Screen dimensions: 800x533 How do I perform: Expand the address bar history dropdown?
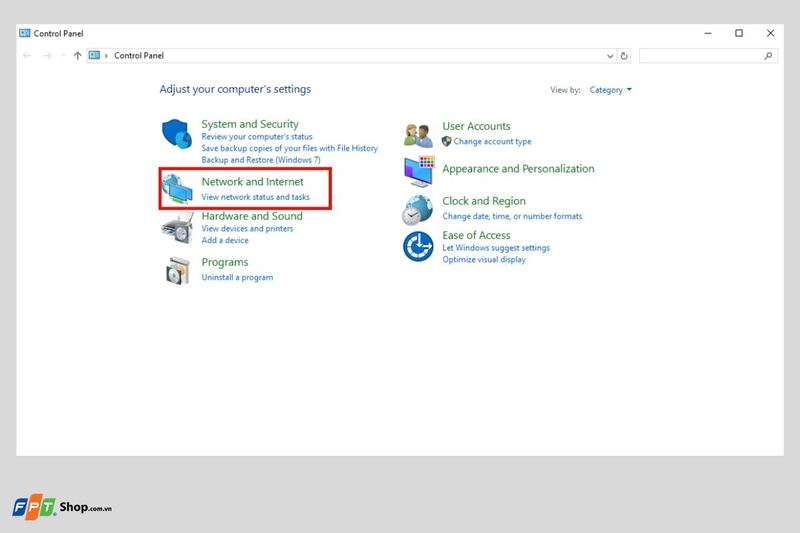pyautogui.click(x=610, y=56)
